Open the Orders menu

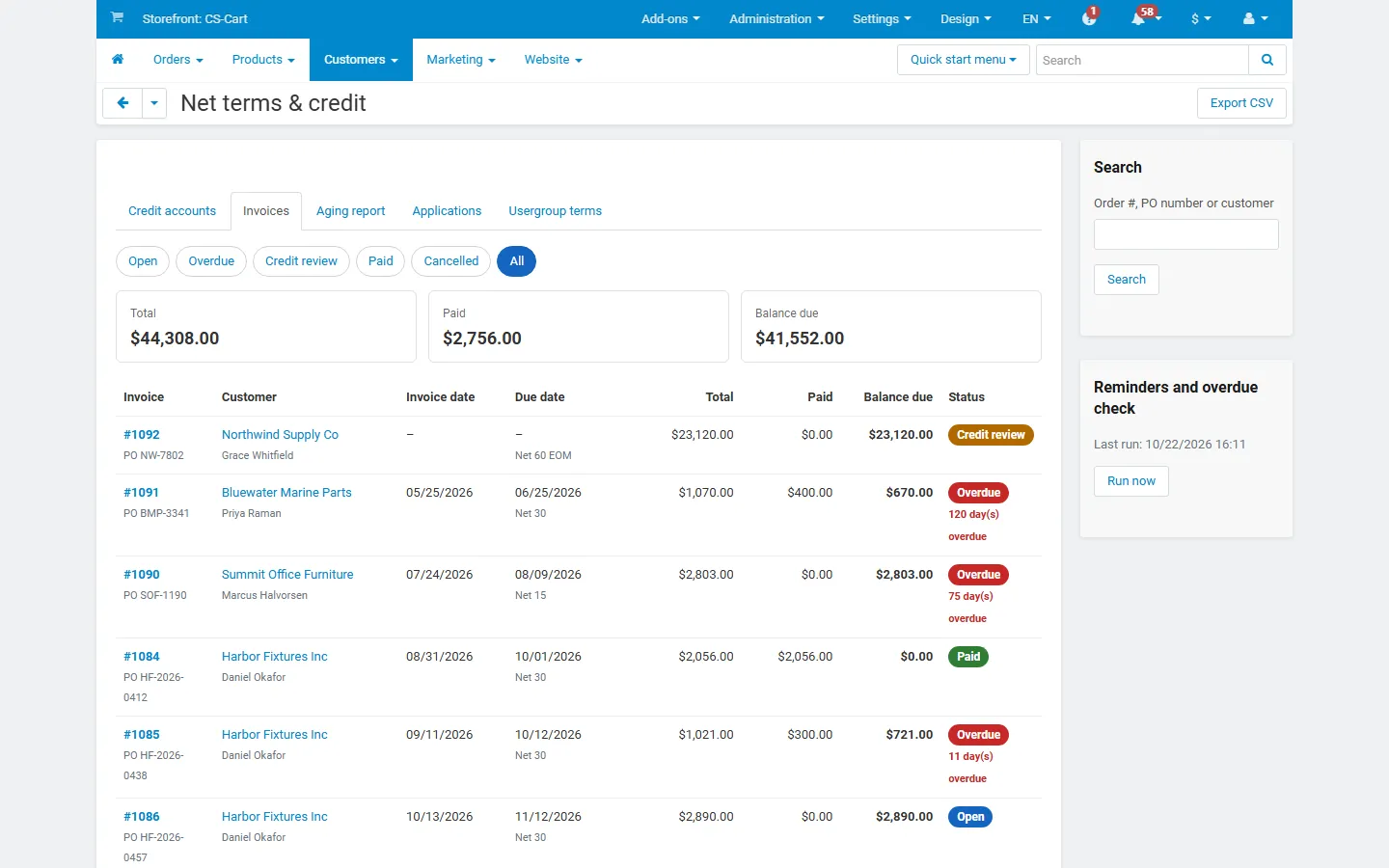coord(178,60)
